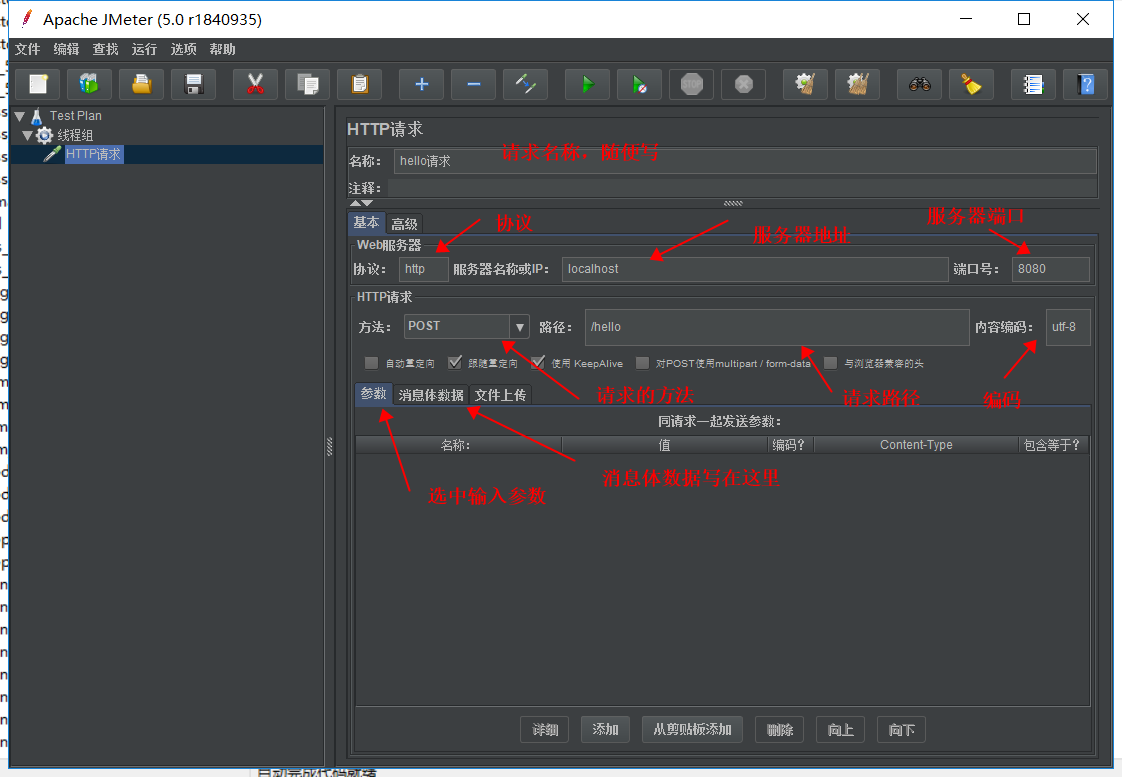Toggle the 跟随重定向 checkbox
1122x777 pixels.
click(454, 363)
